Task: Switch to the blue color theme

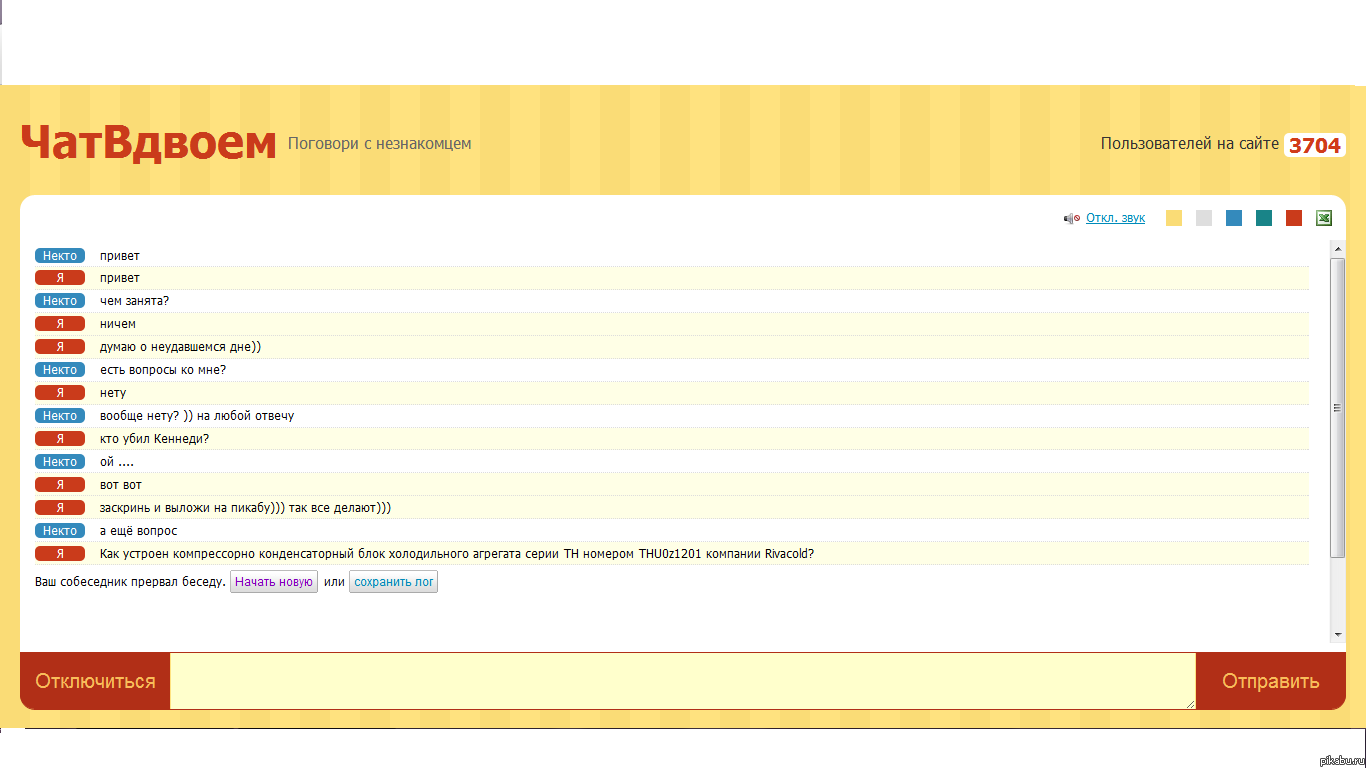Action: pyautogui.click(x=1234, y=218)
